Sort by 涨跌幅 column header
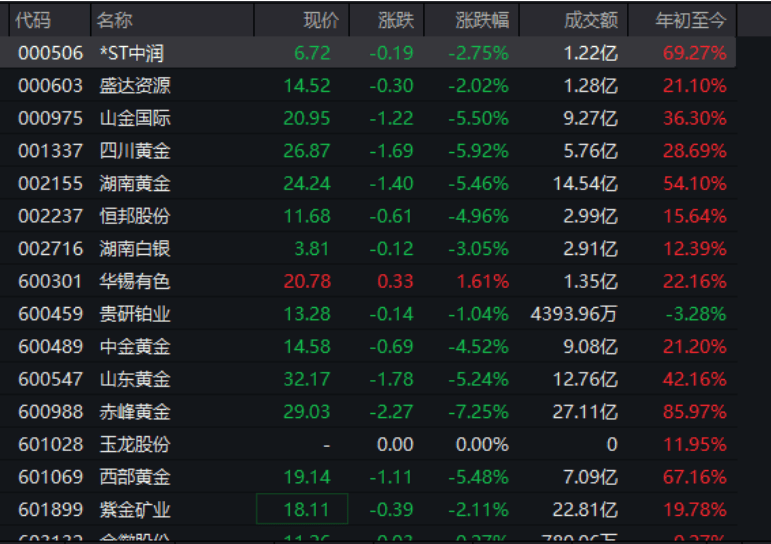 click(481, 20)
